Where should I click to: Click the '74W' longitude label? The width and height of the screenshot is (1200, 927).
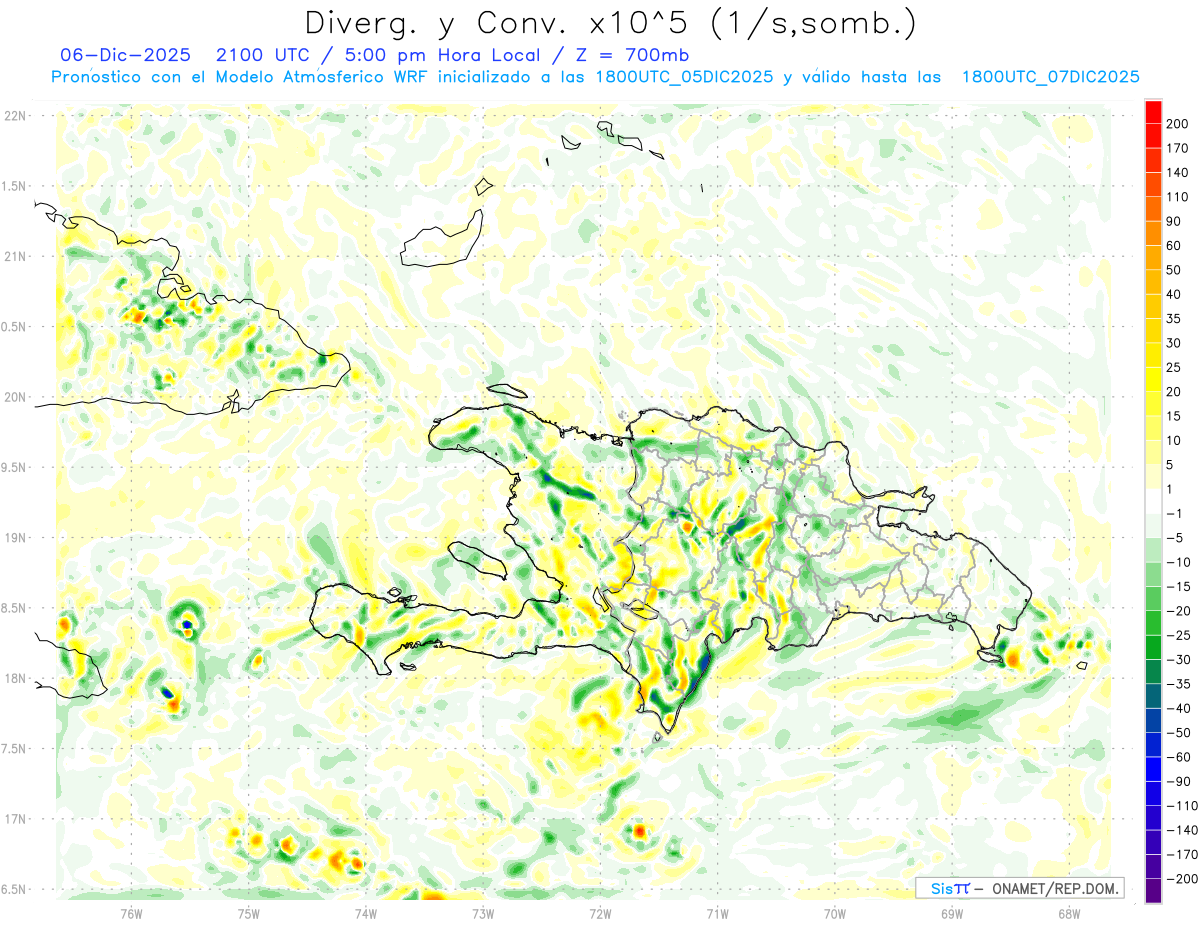[366, 912]
